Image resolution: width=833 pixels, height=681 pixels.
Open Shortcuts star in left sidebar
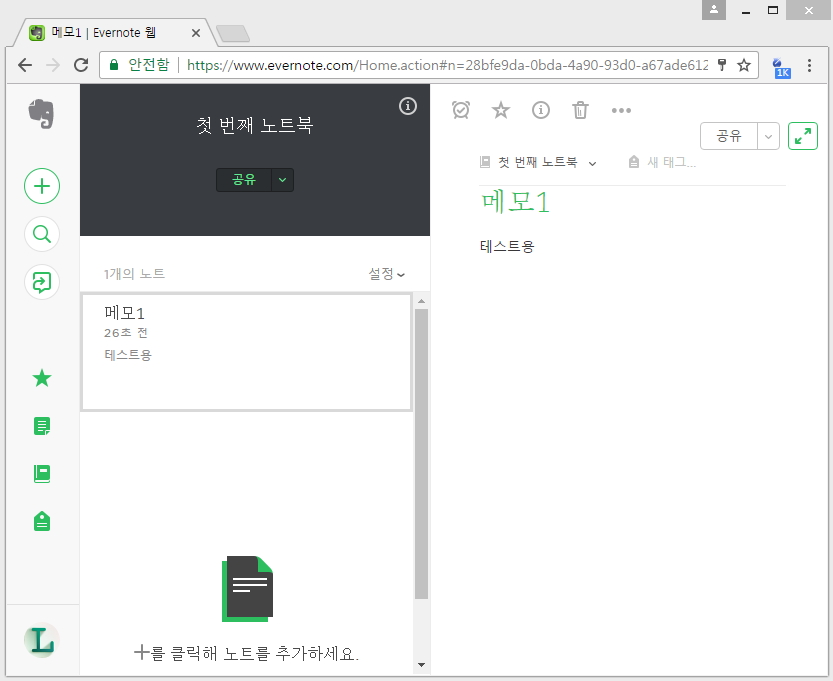pyautogui.click(x=42, y=378)
